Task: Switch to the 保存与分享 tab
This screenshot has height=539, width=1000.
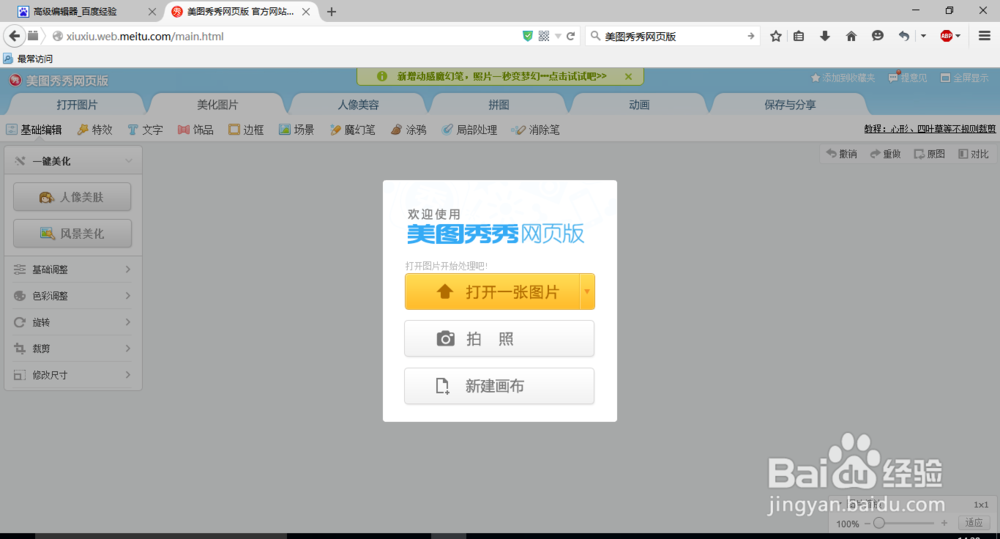Action: coord(790,104)
